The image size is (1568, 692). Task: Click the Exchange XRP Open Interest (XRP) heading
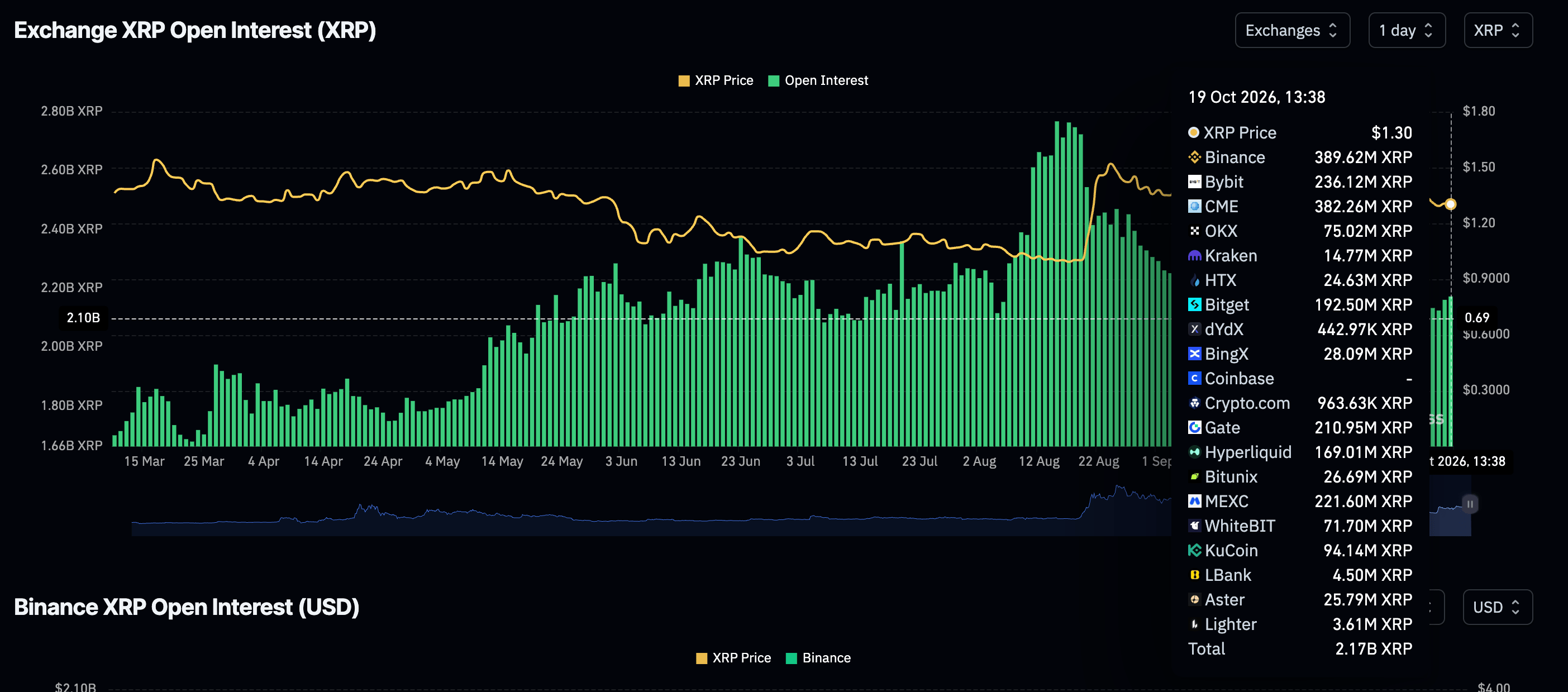pyautogui.click(x=195, y=30)
